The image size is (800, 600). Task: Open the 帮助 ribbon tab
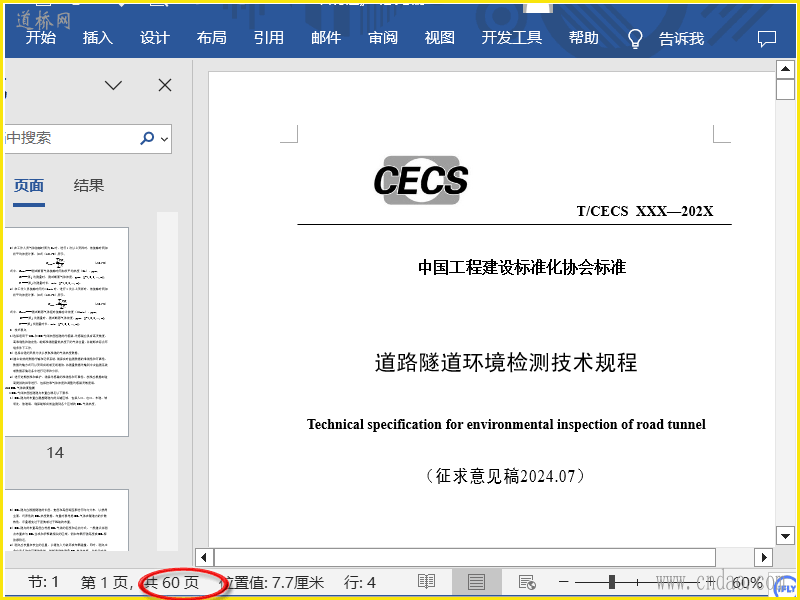pyautogui.click(x=584, y=38)
